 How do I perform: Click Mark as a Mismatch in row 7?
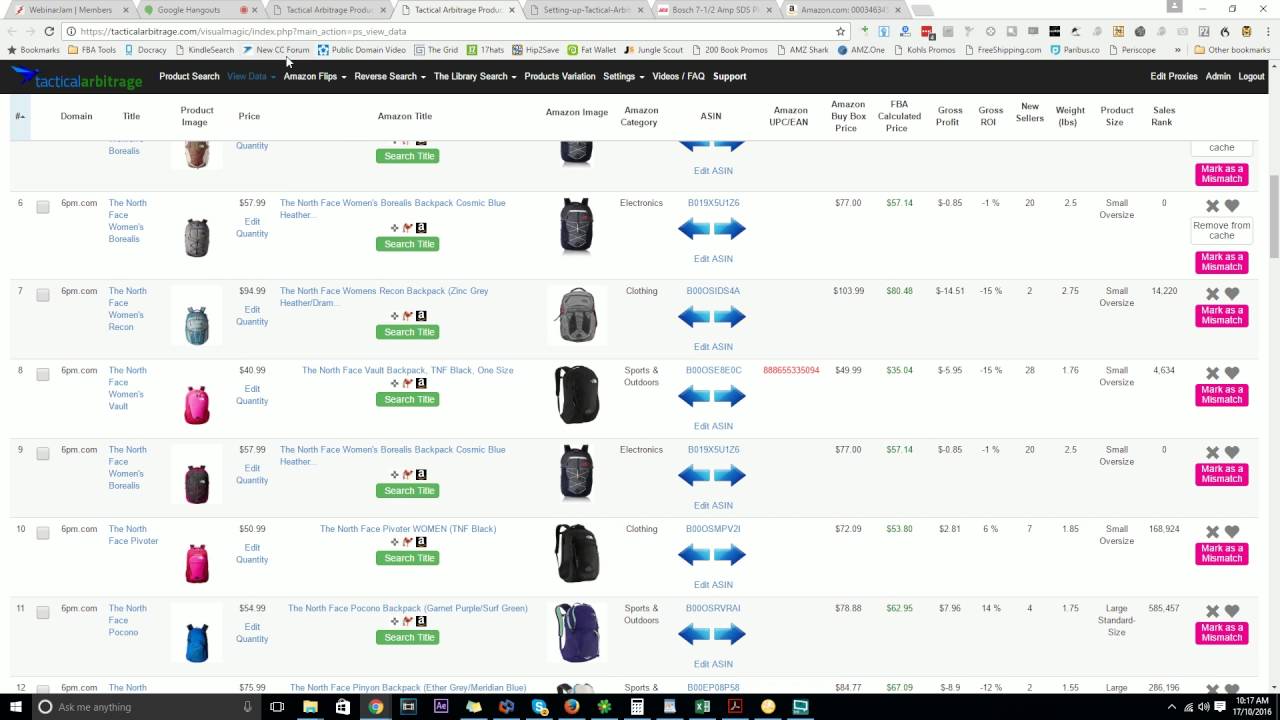coord(1221,315)
